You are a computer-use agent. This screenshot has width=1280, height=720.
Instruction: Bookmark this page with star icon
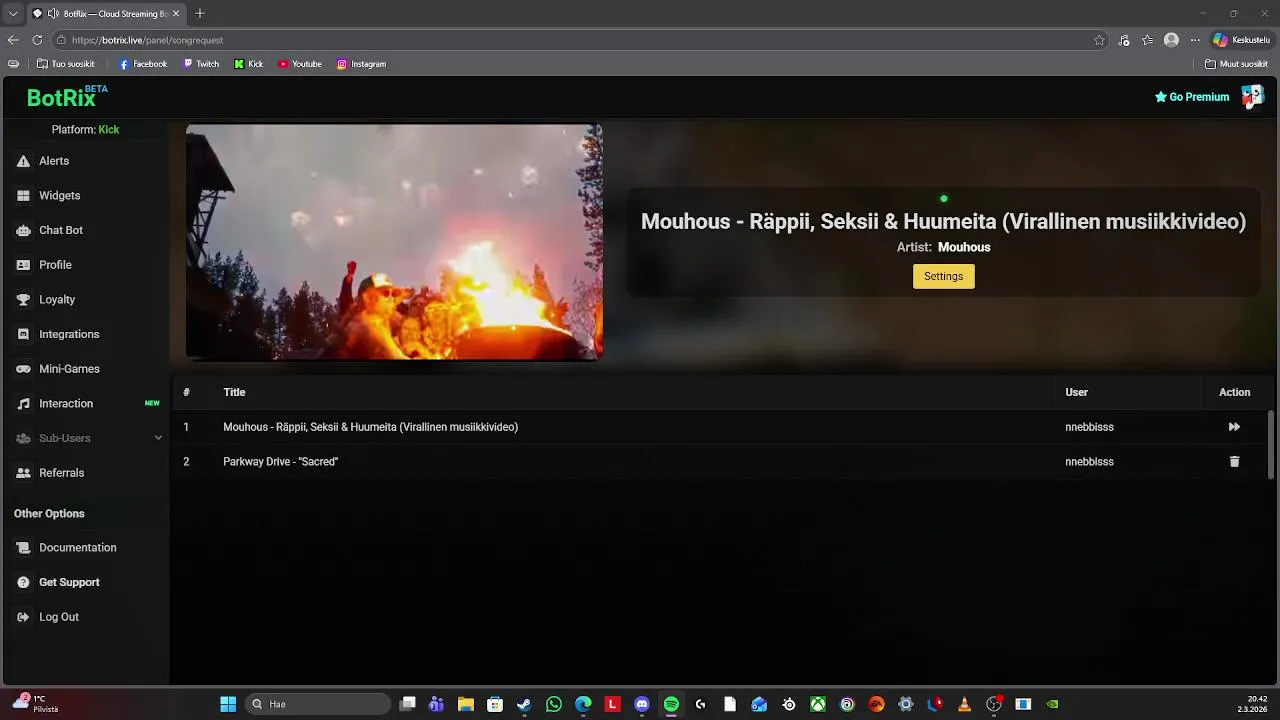(x=1099, y=40)
